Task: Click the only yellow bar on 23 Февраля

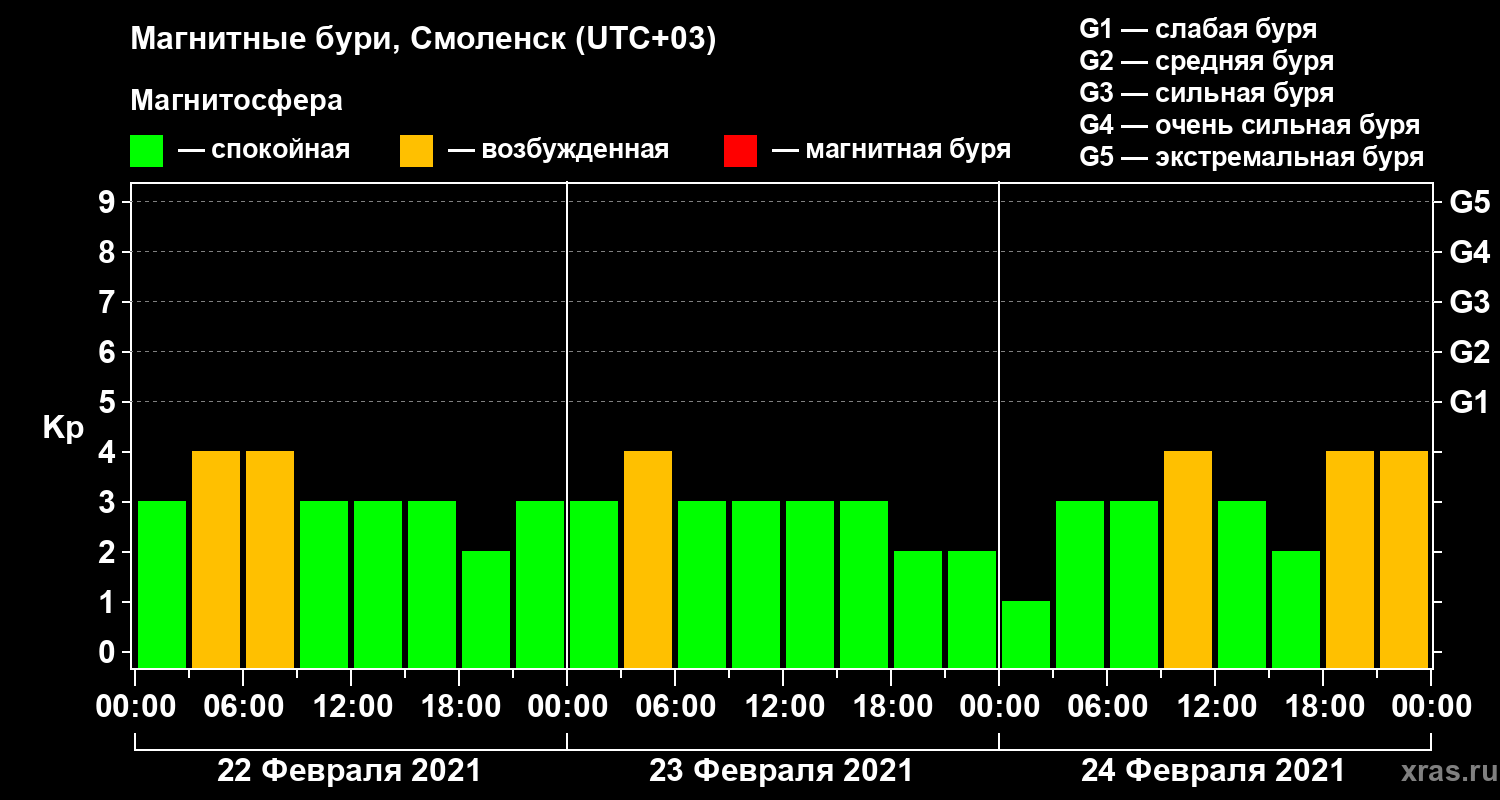Action: click(x=648, y=559)
